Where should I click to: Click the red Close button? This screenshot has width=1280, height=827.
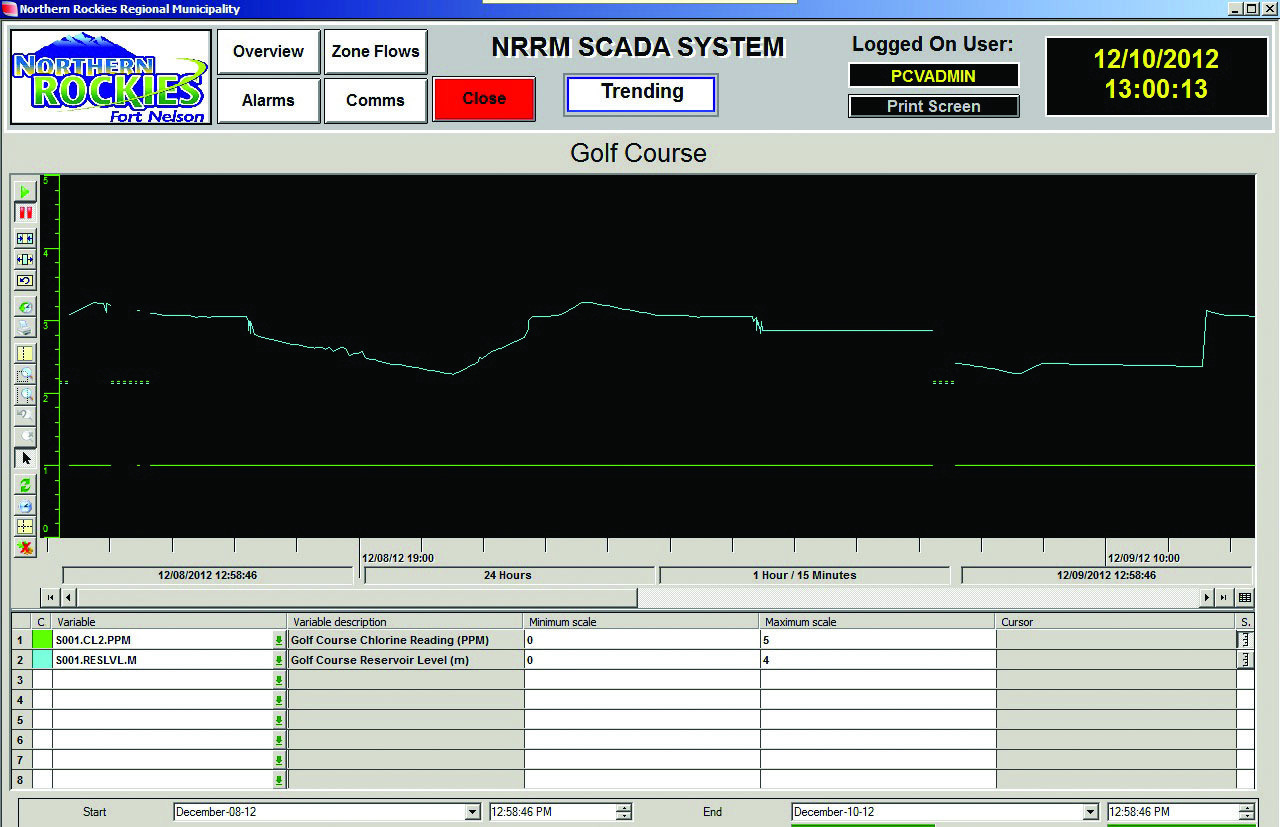[484, 99]
